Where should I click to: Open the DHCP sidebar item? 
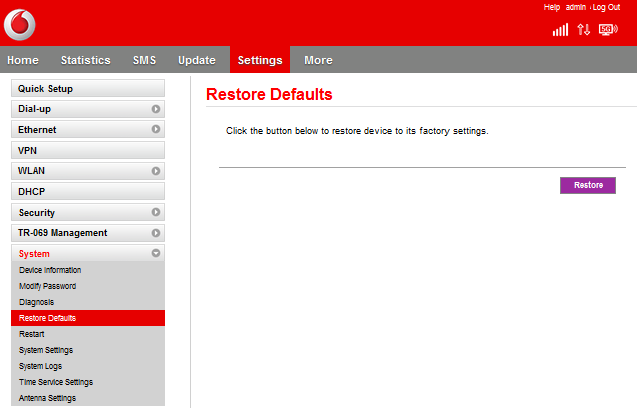click(88, 192)
